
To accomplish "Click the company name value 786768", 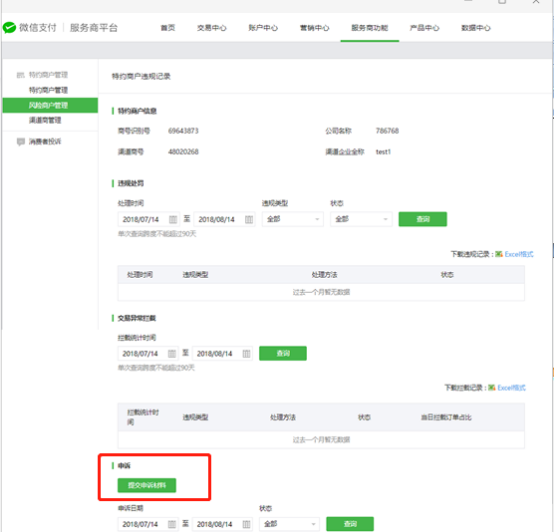I will click(387, 131).
